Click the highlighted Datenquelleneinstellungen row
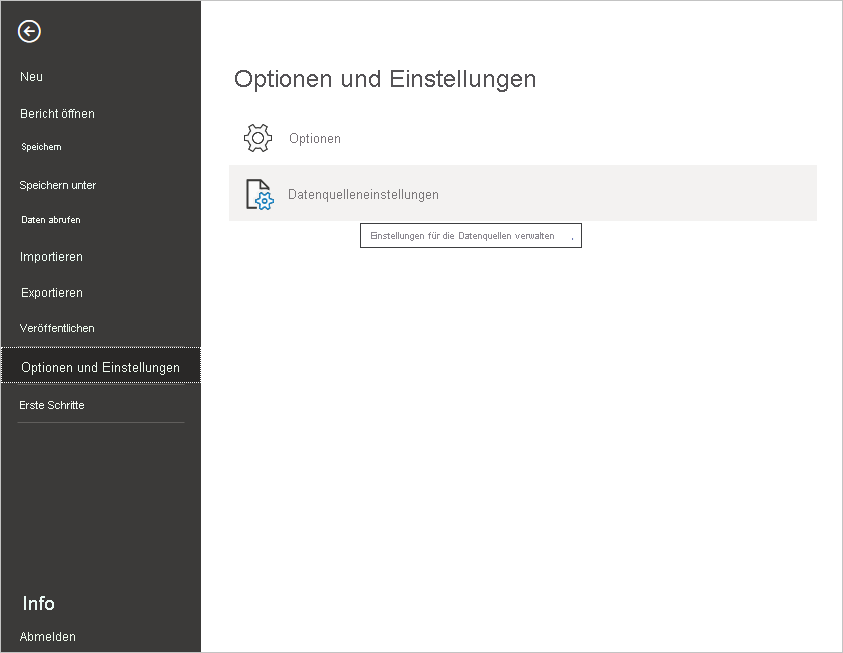Screen dimensions: 843x653 [520, 195]
